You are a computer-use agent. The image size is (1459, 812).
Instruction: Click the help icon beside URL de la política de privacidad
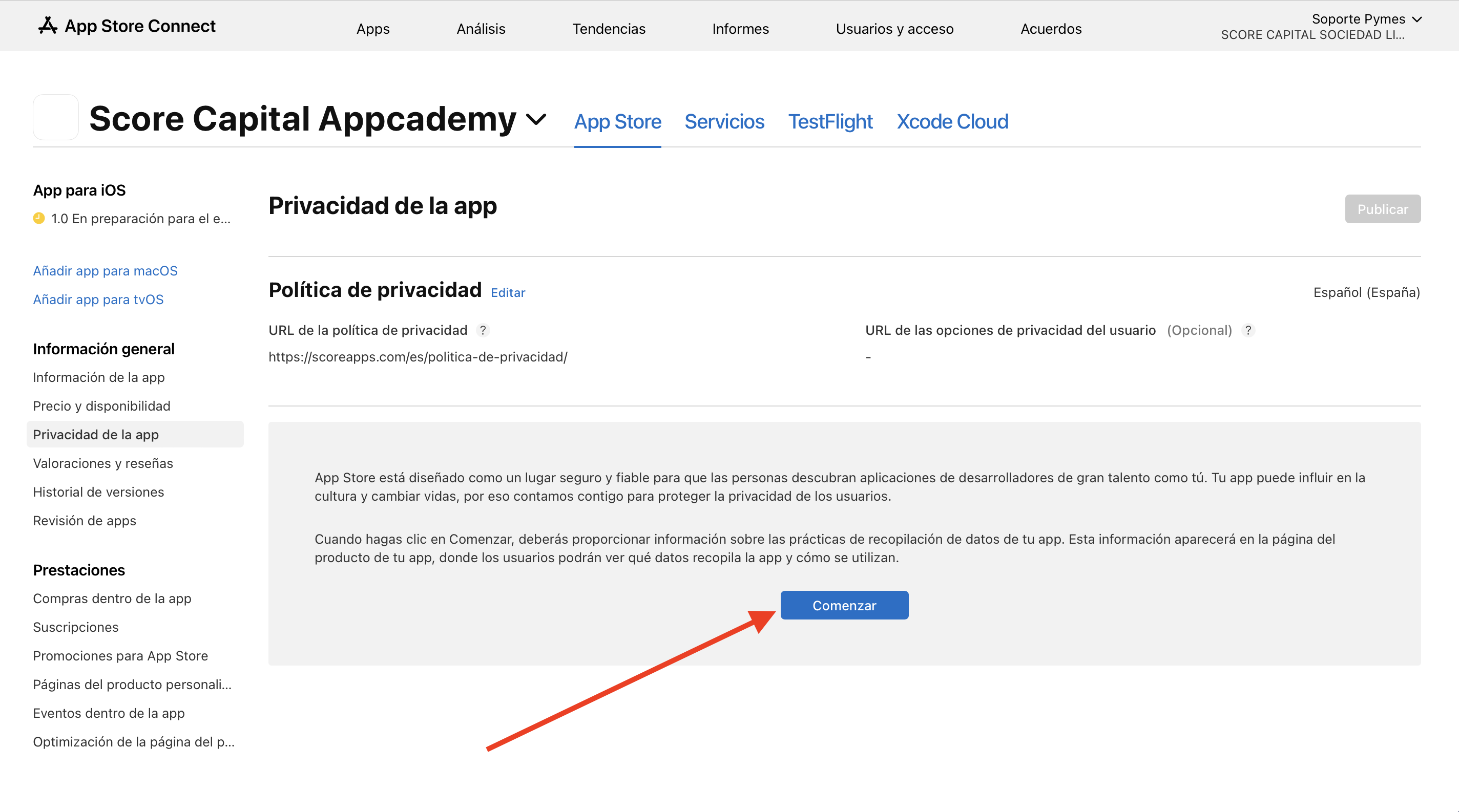pyautogui.click(x=483, y=330)
